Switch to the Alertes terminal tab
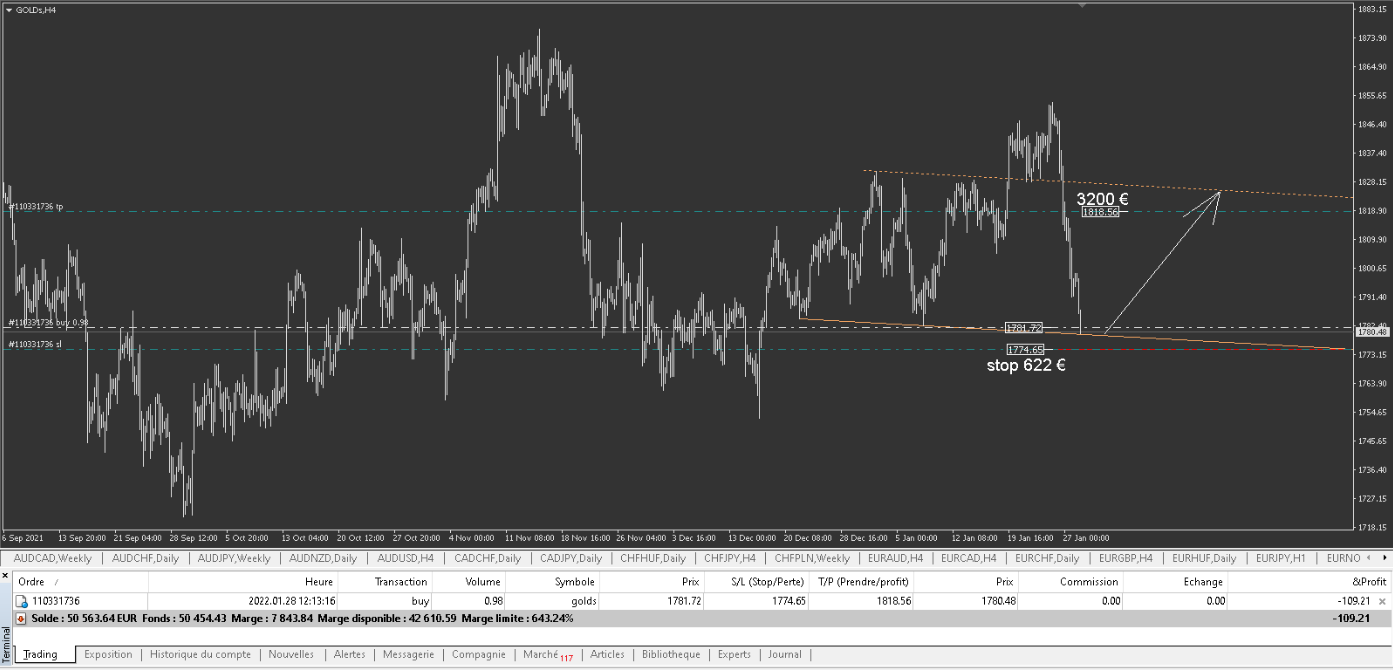Viewport: 1393px width, 670px height. coord(349,654)
